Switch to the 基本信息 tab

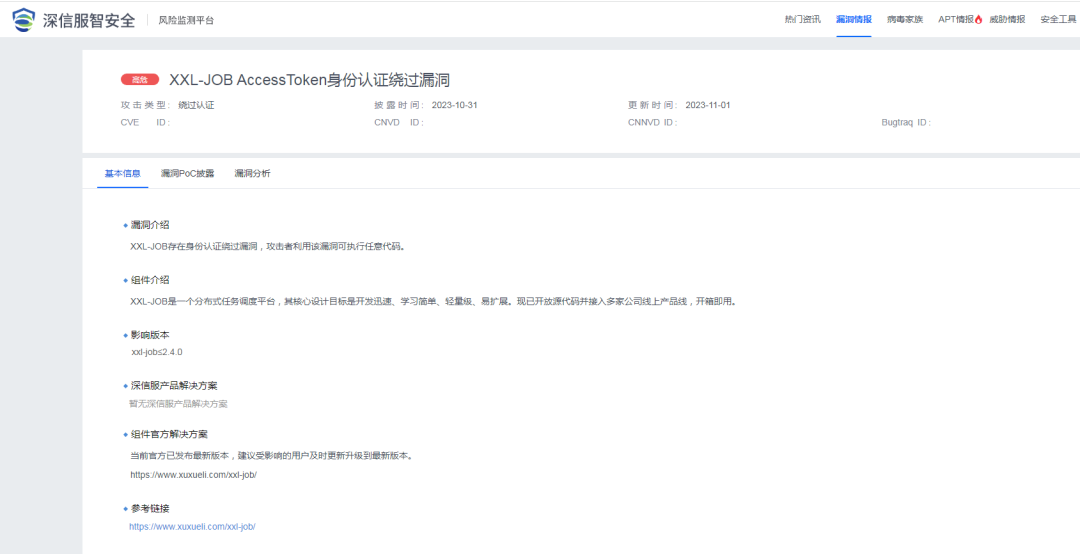tap(123, 174)
